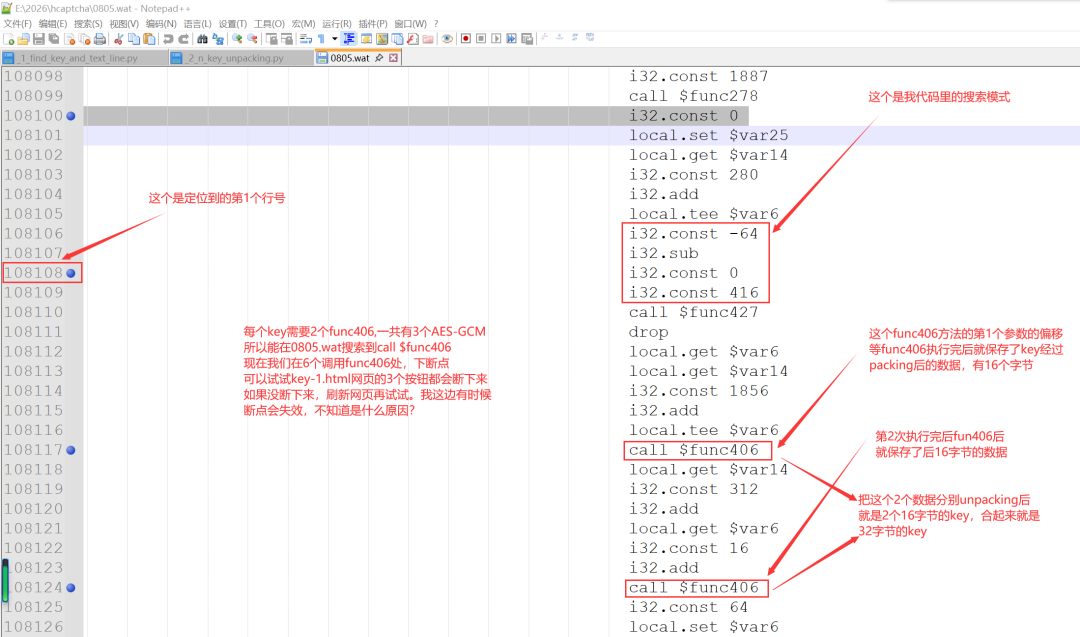Toggle the file monitoring eye icon
The width and height of the screenshot is (1080, 637).
(447, 39)
